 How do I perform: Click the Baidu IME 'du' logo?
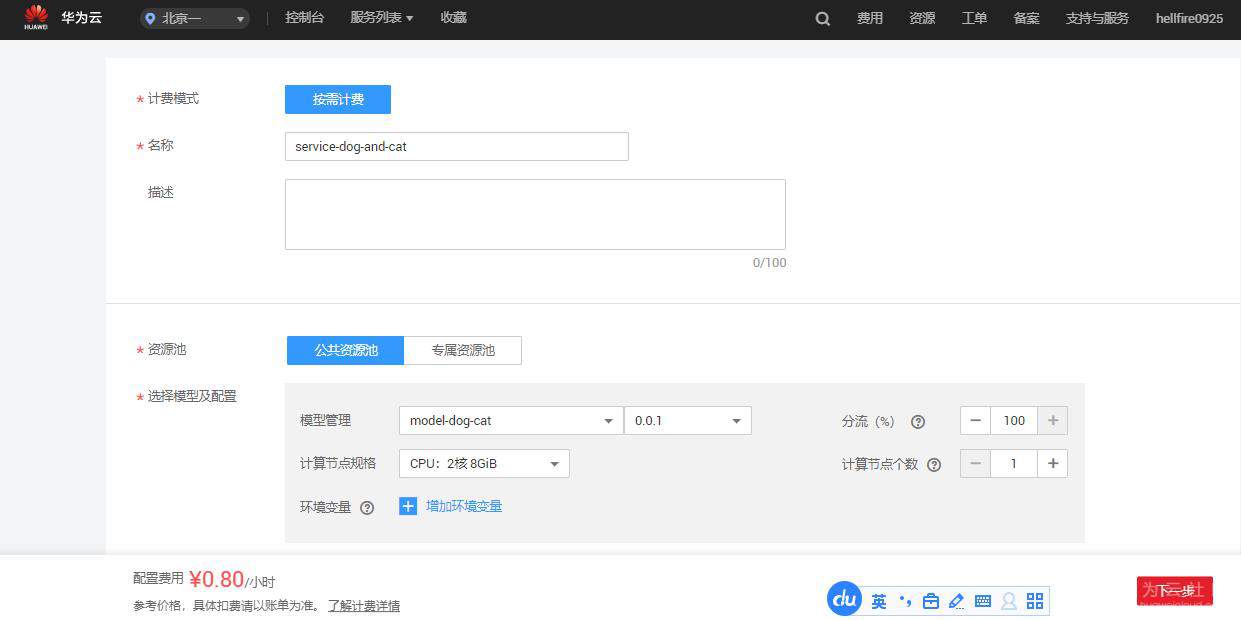tap(845, 599)
